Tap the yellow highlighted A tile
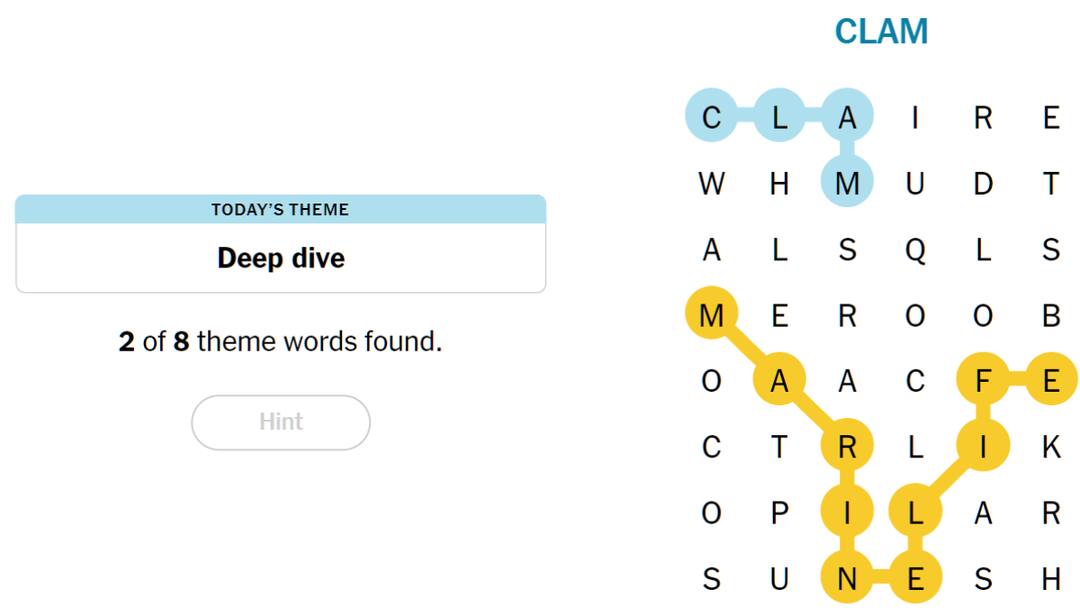The height and width of the screenshot is (608, 1080). point(779,381)
